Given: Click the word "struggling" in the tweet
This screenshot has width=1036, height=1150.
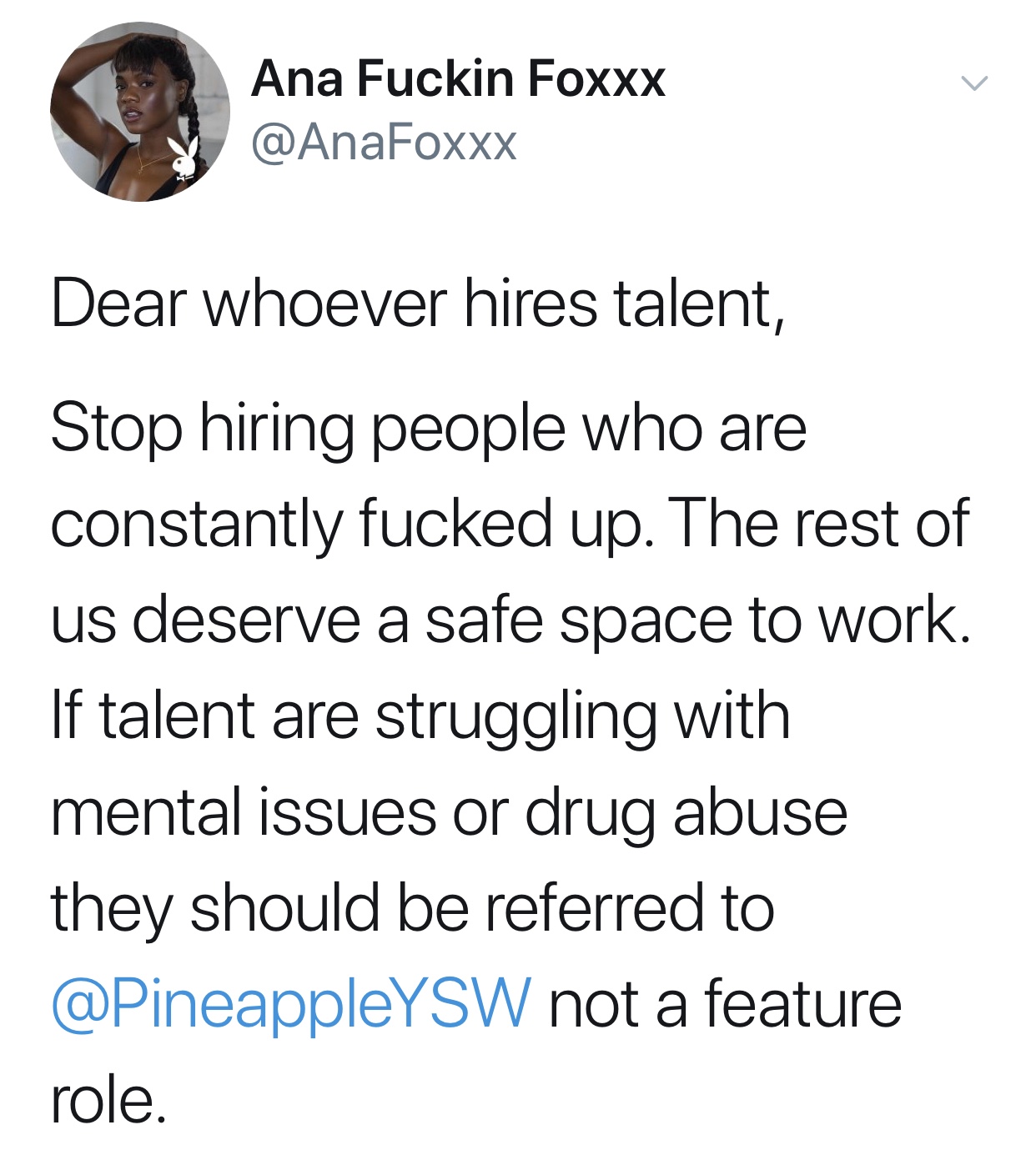Looking at the screenshot, I should pos(515,716).
